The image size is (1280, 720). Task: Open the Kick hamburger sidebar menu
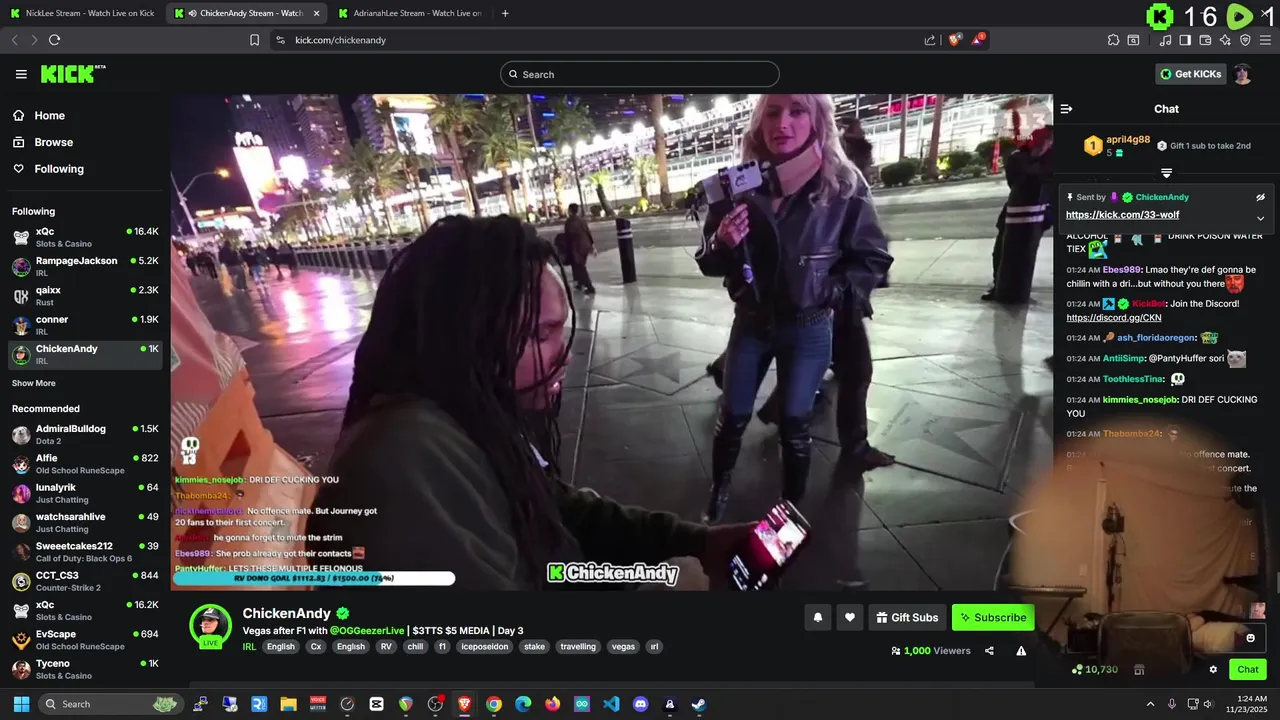click(21, 74)
